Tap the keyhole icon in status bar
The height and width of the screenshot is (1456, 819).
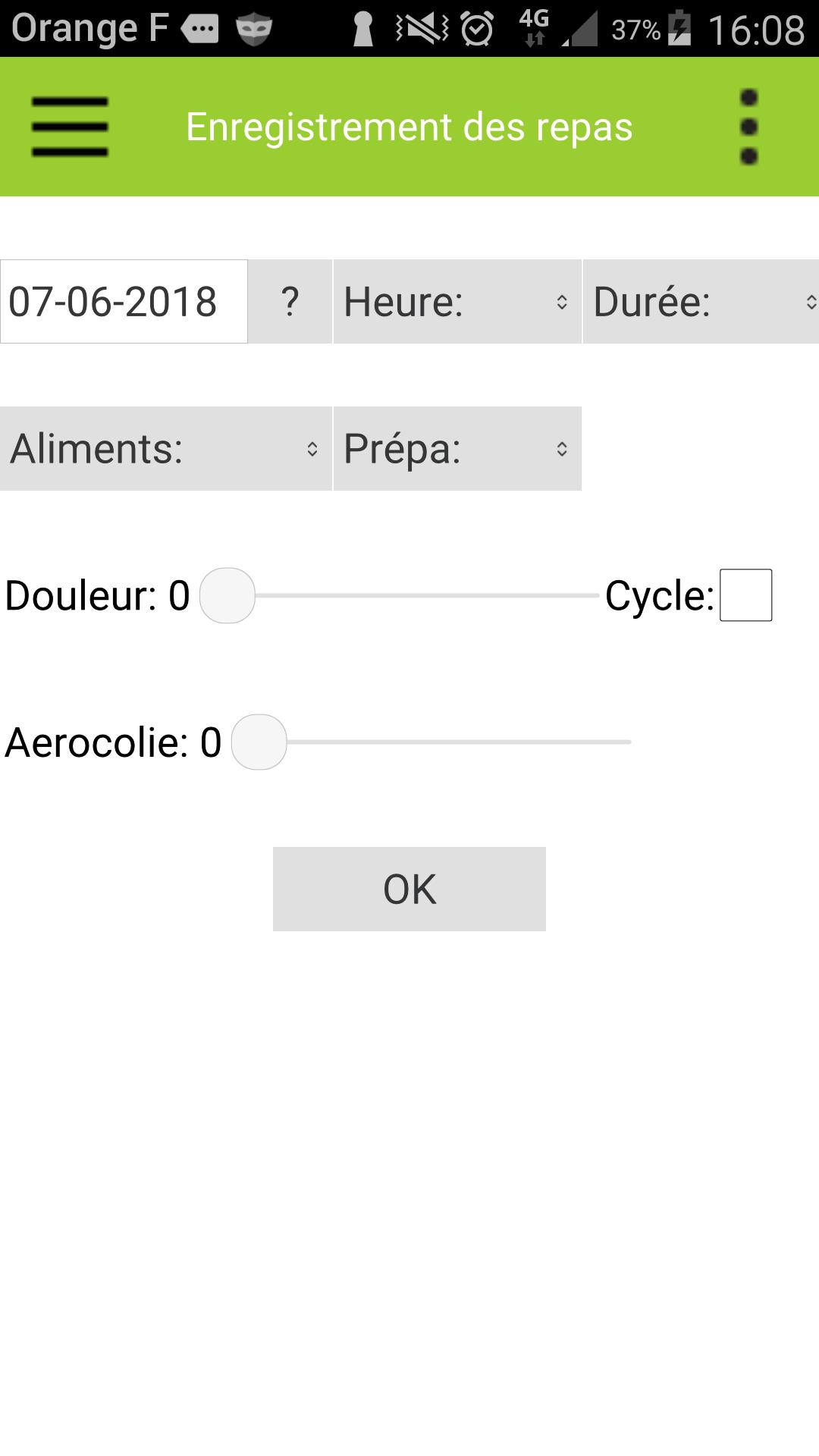363,30
